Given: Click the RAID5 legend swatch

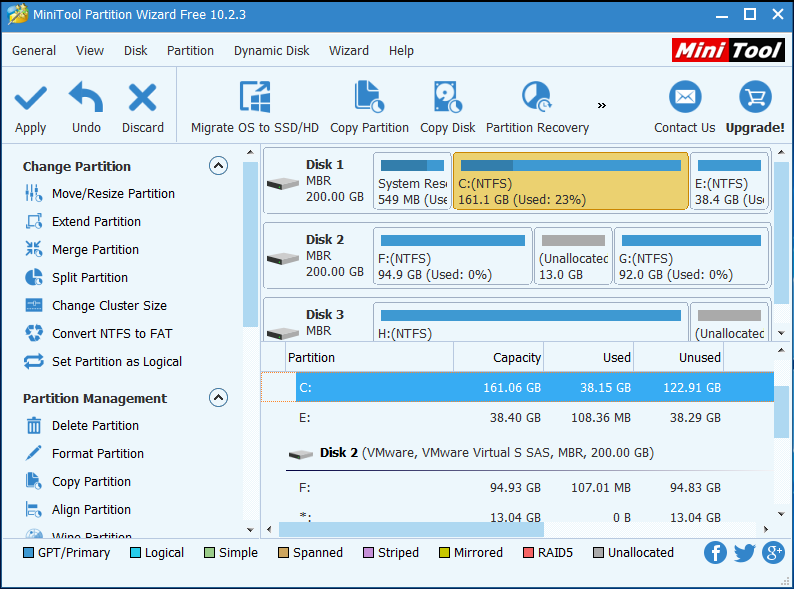Looking at the screenshot, I should 528,553.
